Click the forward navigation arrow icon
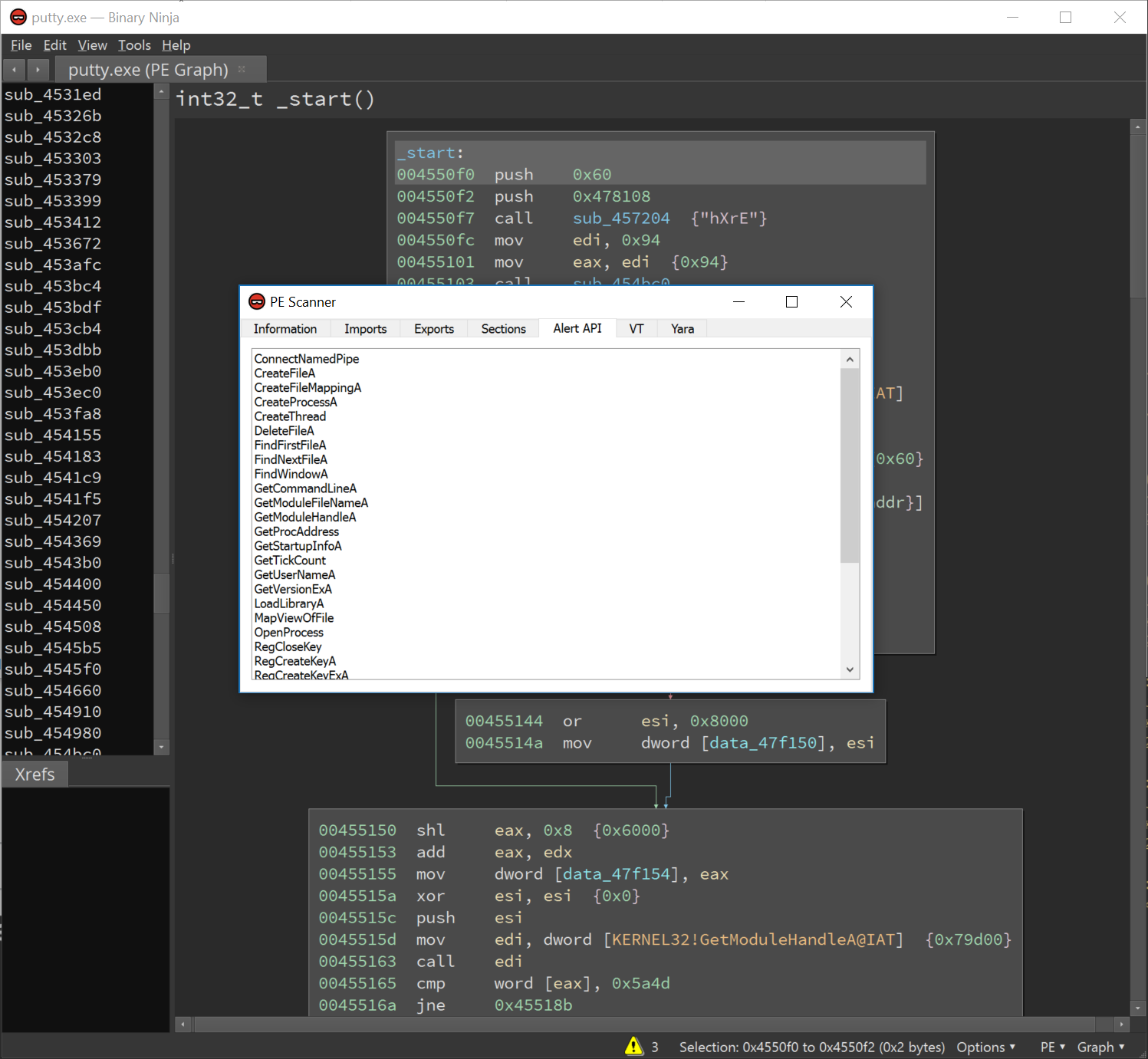1148x1059 pixels. [x=38, y=70]
